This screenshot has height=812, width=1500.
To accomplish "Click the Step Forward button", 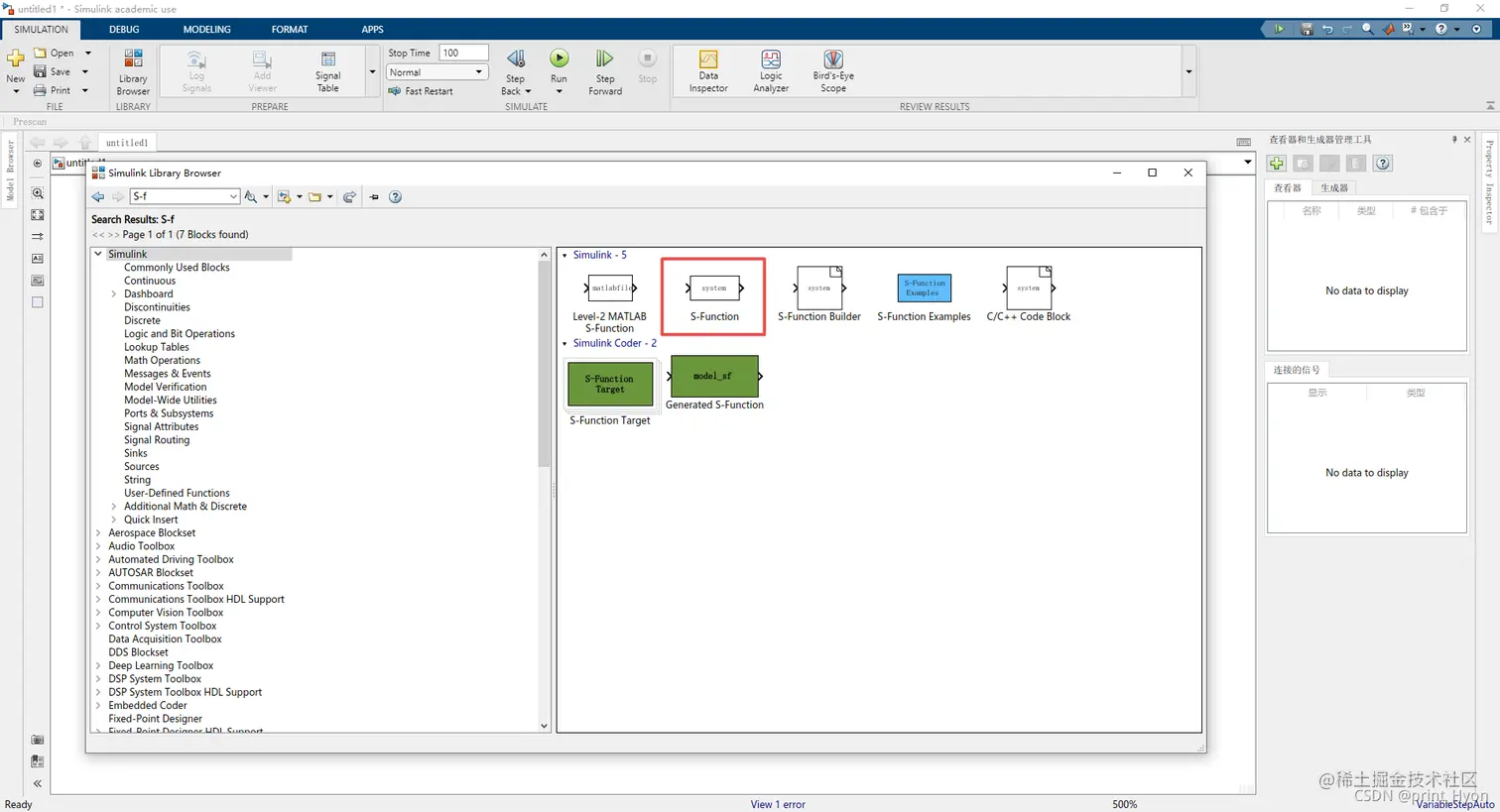I will coord(605,71).
